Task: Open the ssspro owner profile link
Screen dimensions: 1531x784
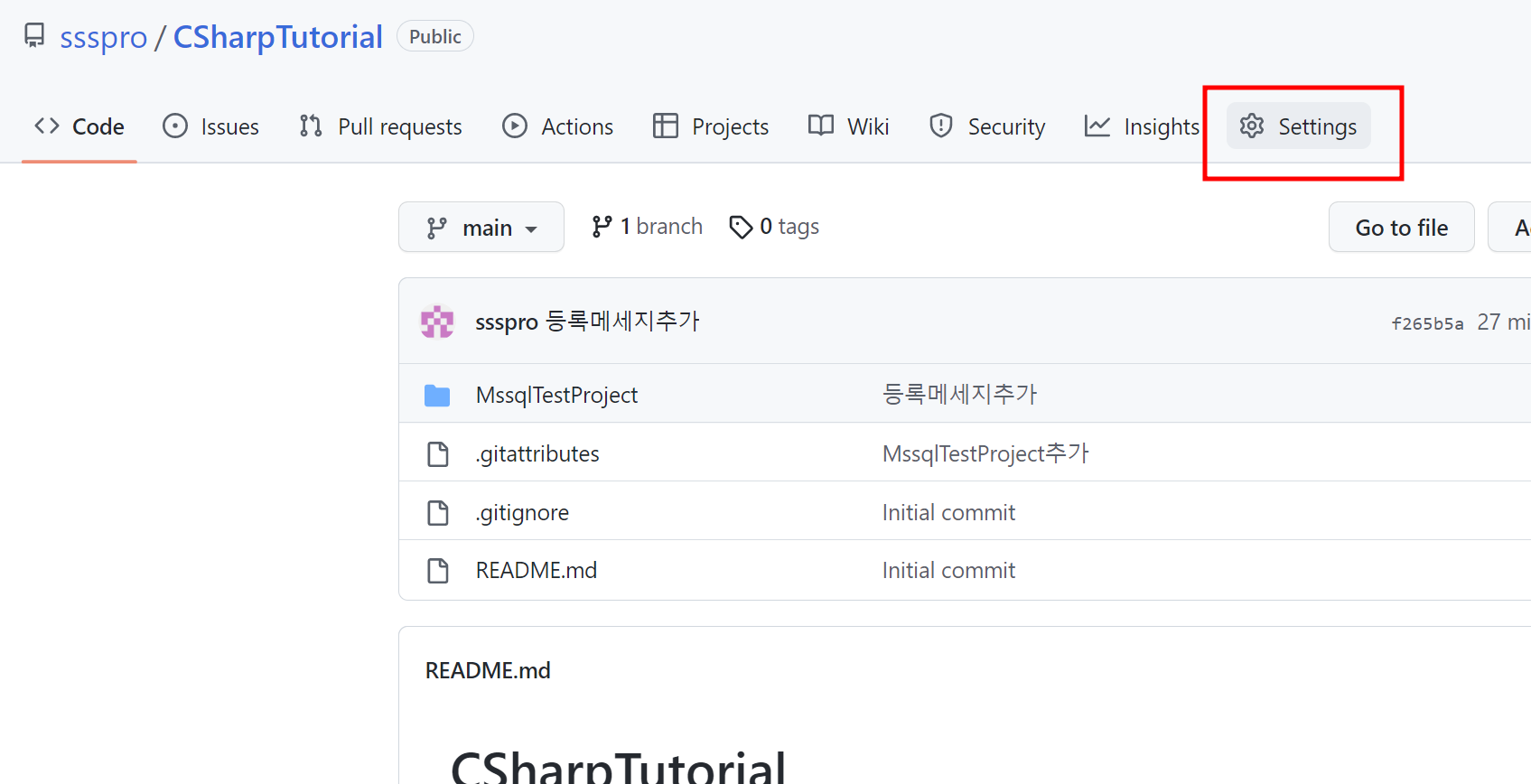Action: (x=103, y=37)
